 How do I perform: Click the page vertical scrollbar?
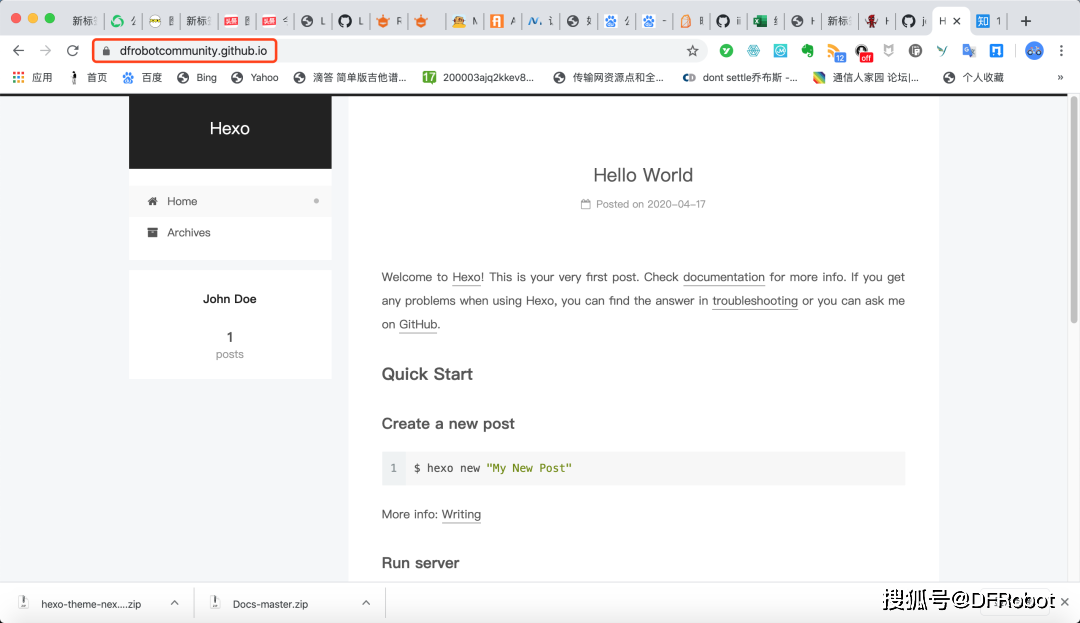pos(1073,209)
